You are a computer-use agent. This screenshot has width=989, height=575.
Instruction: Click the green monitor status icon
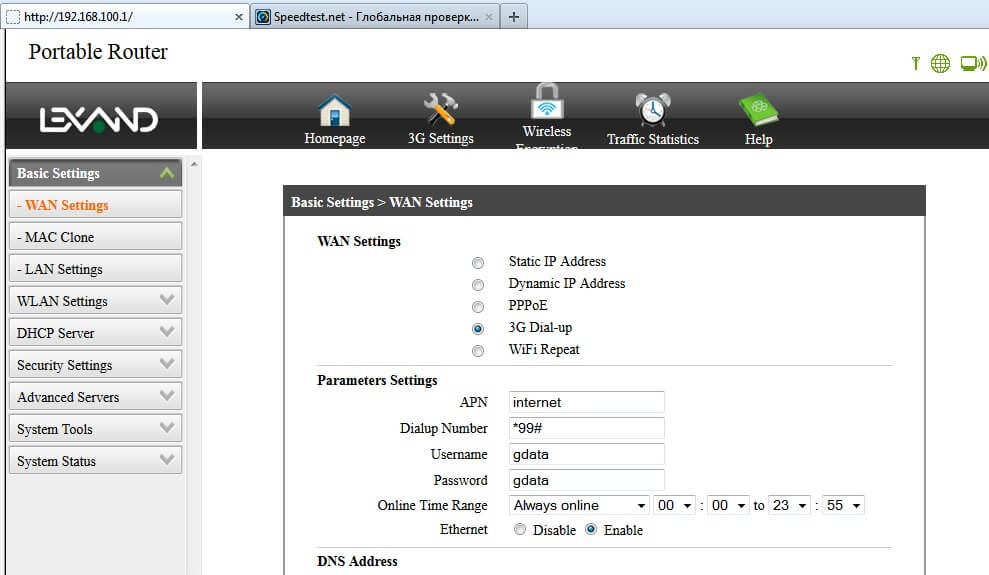point(969,64)
